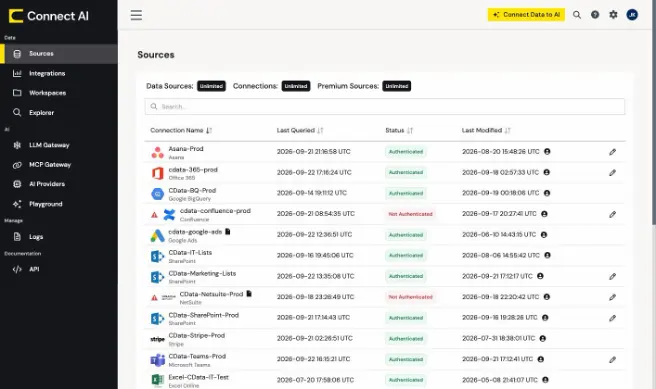Select Sources in the sidebar
Image resolution: width=656 pixels, height=389 pixels.
pyautogui.click(x=59, y=54)
